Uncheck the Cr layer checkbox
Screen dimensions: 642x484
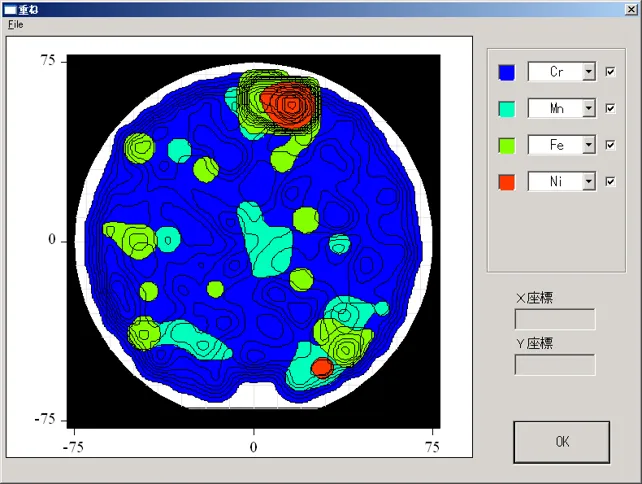tap(611, 72)
